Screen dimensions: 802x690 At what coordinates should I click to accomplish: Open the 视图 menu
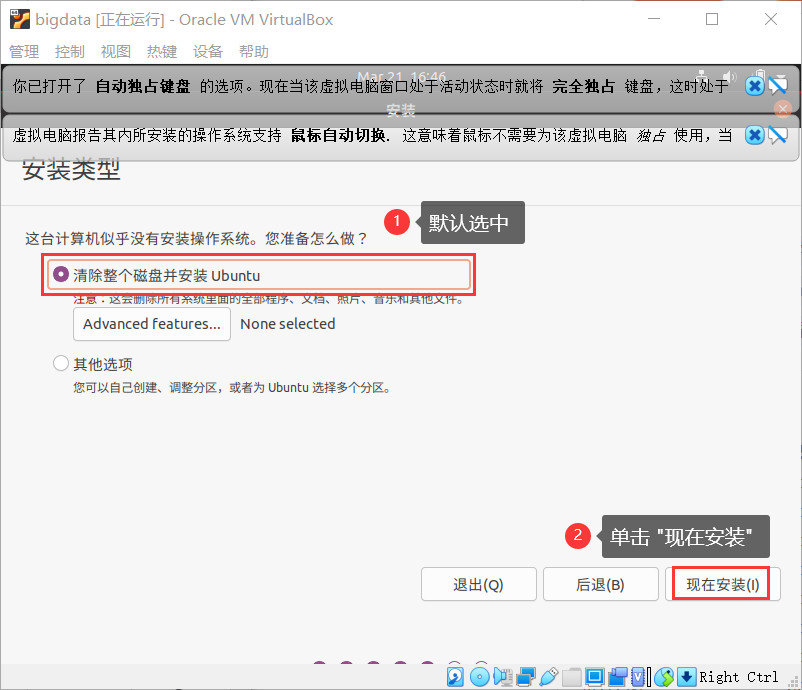[x=116, y=51]
